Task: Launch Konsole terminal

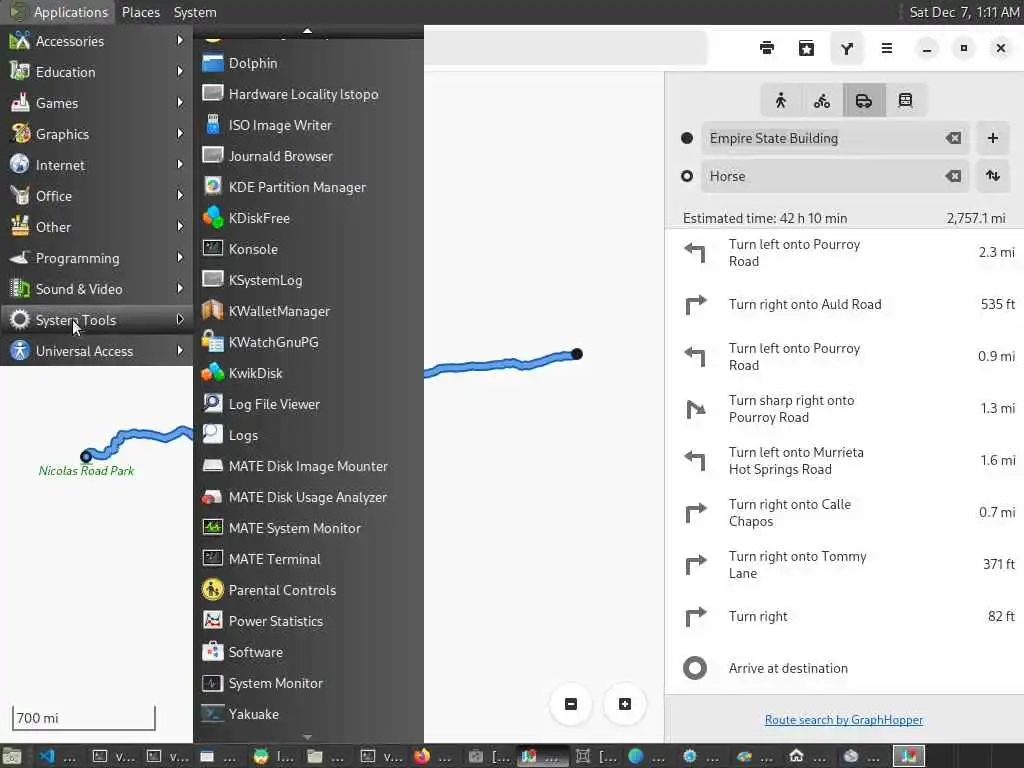Action: click(309, 249)
